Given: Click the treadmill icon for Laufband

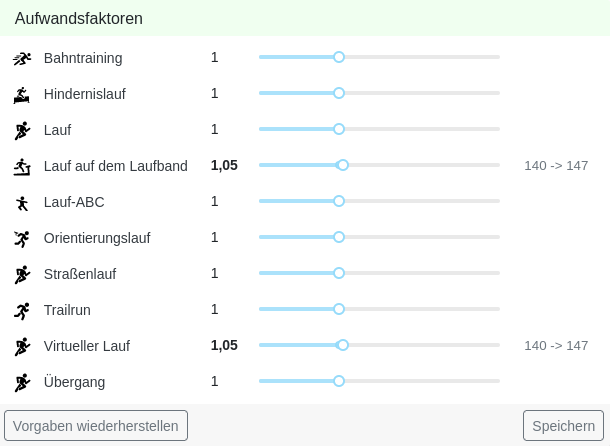Looking at the screenshot, I should tap(22, 166).
